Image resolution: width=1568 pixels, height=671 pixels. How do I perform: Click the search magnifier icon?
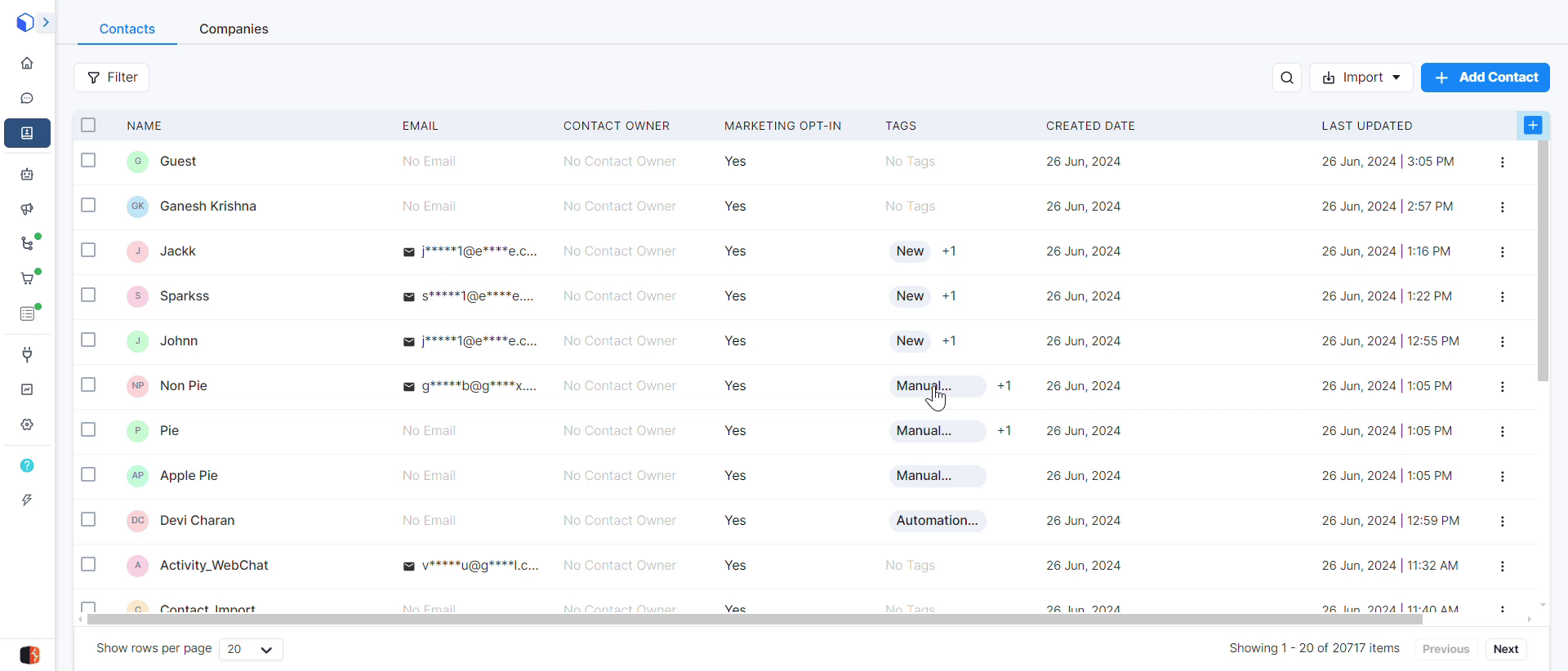1287,78
